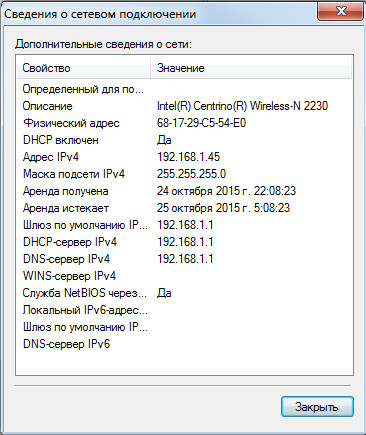Select the WINS-сервер IPv4 row
366x435 pixels.
coord(184,276)
